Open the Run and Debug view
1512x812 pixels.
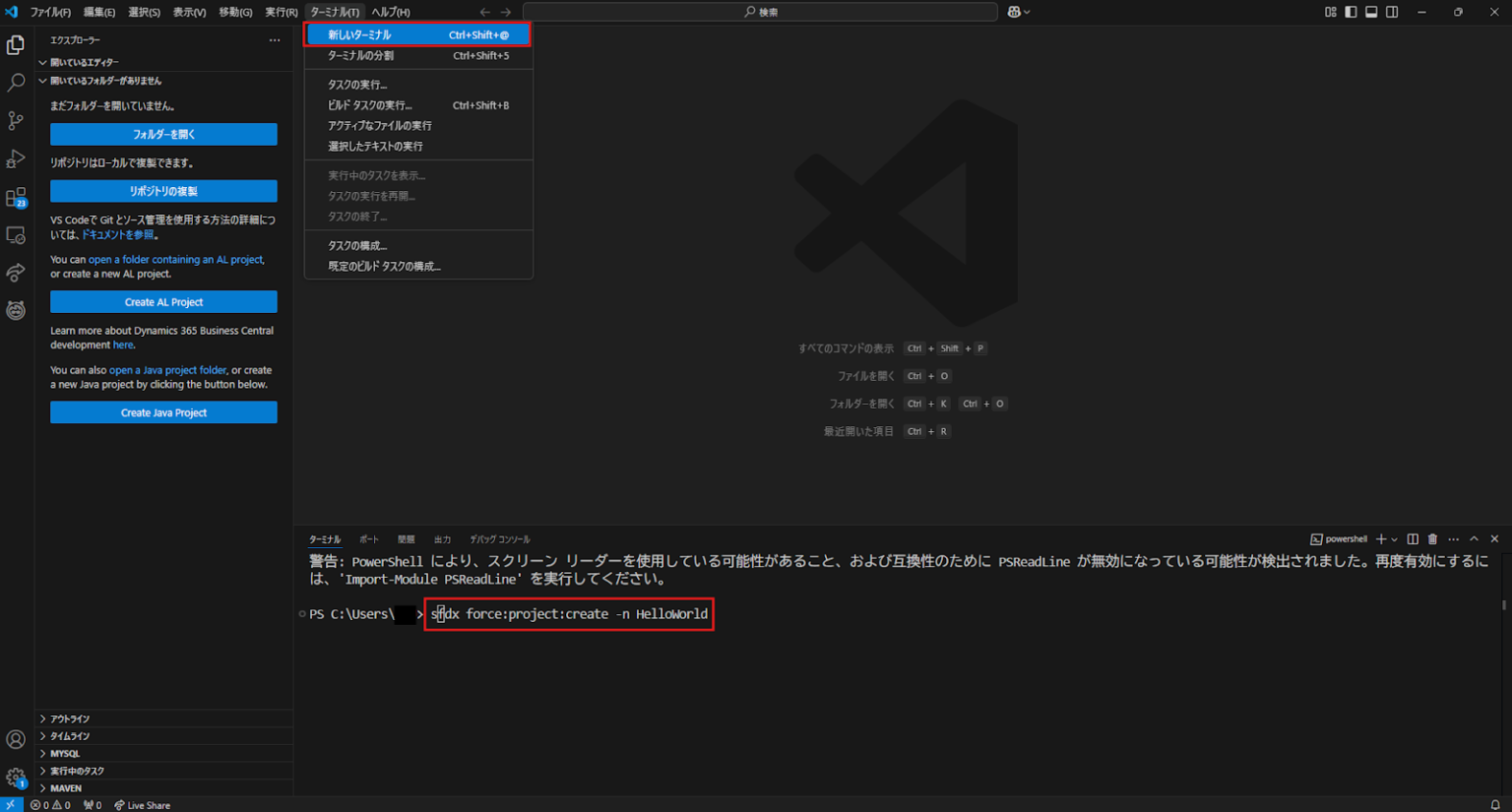click(x=15, y=158)
